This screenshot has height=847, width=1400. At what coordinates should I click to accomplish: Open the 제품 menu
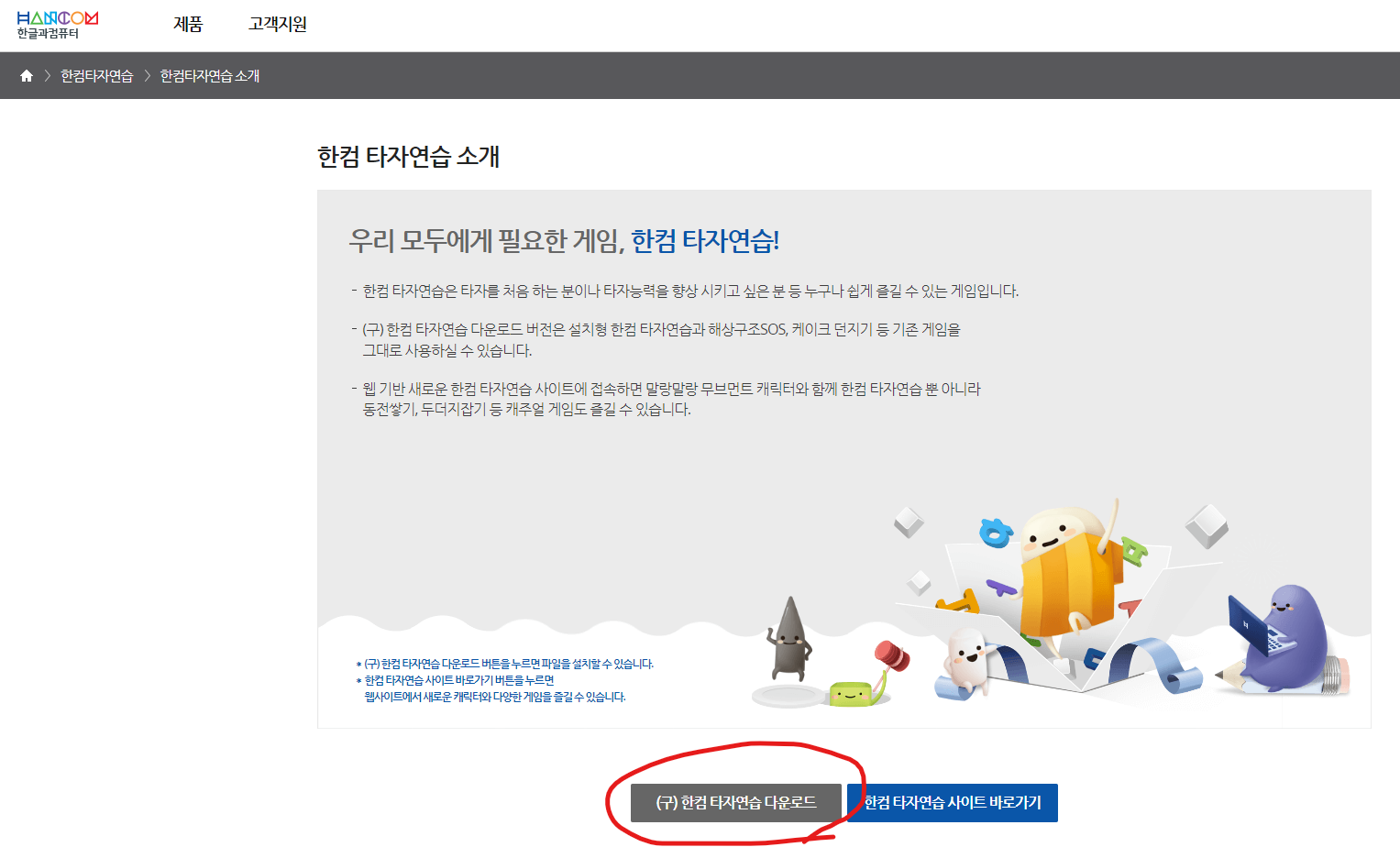[188, 25]
